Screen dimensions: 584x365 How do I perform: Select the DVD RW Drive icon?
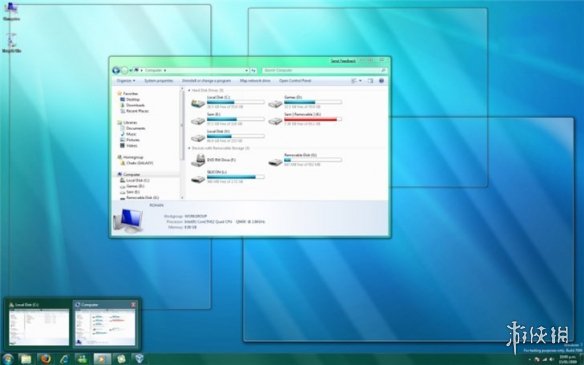coord(199,160)
